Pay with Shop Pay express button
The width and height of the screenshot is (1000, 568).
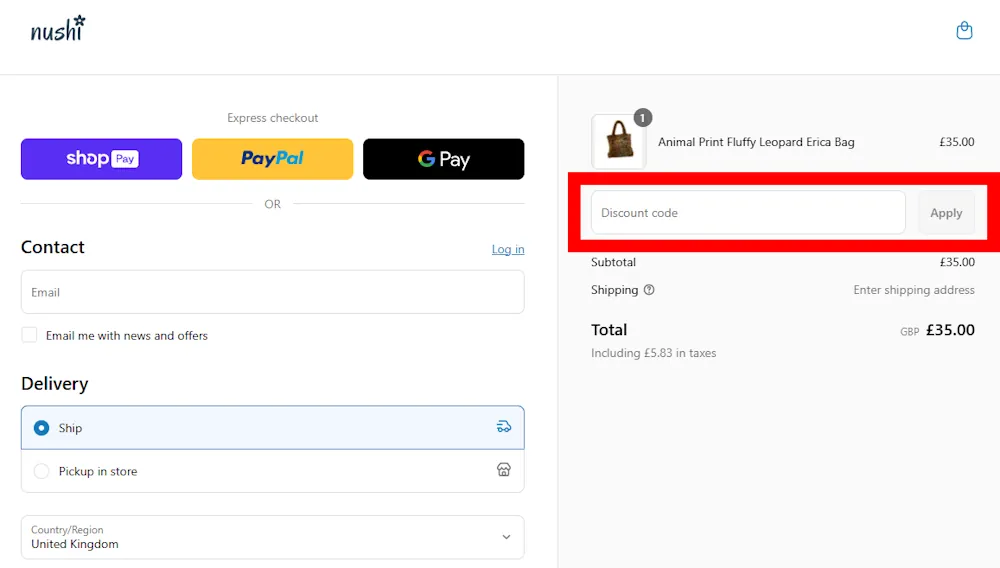101,159
